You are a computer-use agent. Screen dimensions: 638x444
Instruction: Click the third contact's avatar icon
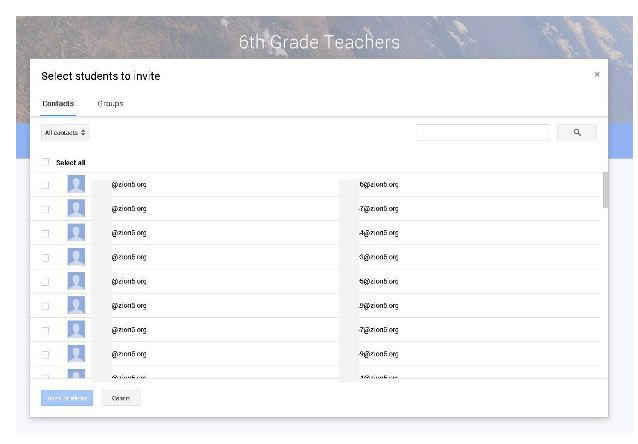click(76, 232)
